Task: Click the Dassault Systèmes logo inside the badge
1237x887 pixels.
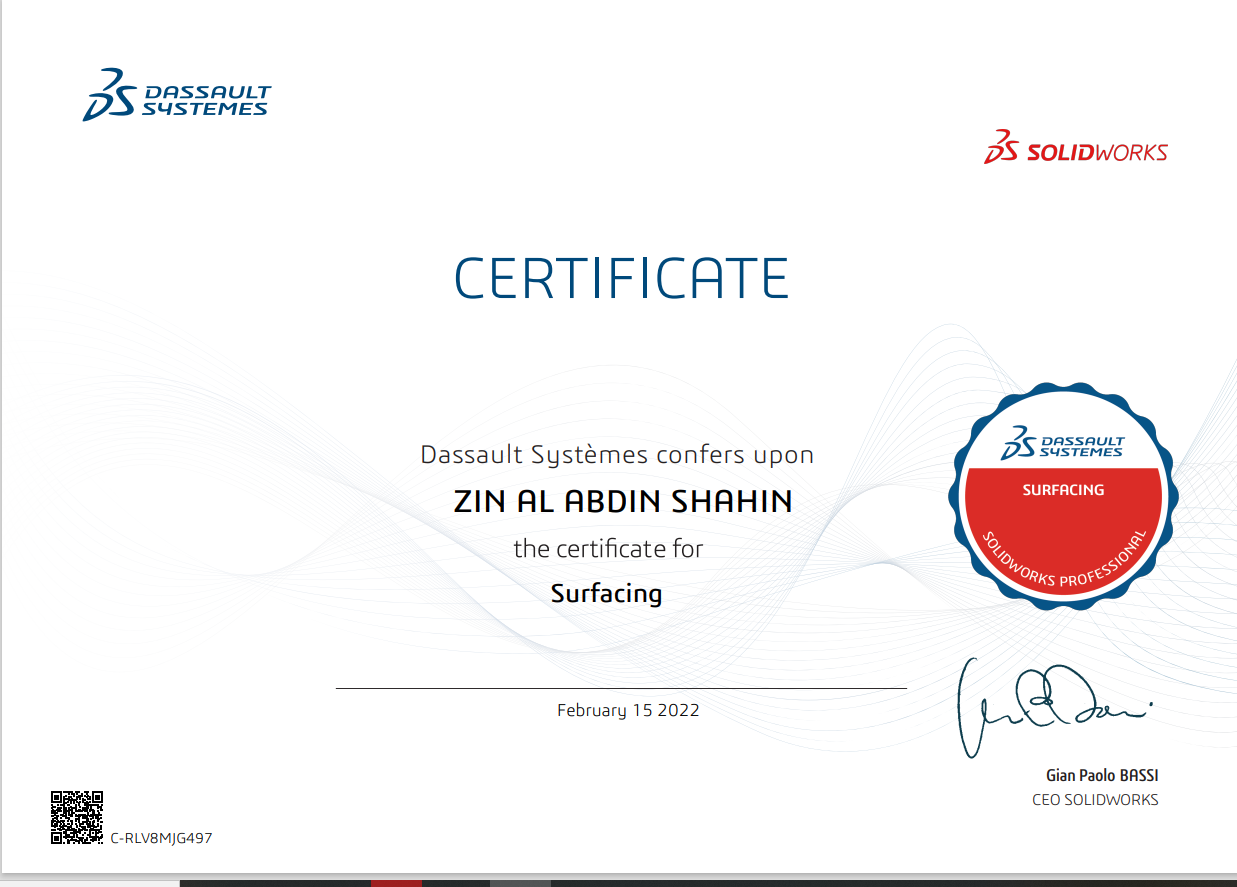Action: pos(1063,442)
